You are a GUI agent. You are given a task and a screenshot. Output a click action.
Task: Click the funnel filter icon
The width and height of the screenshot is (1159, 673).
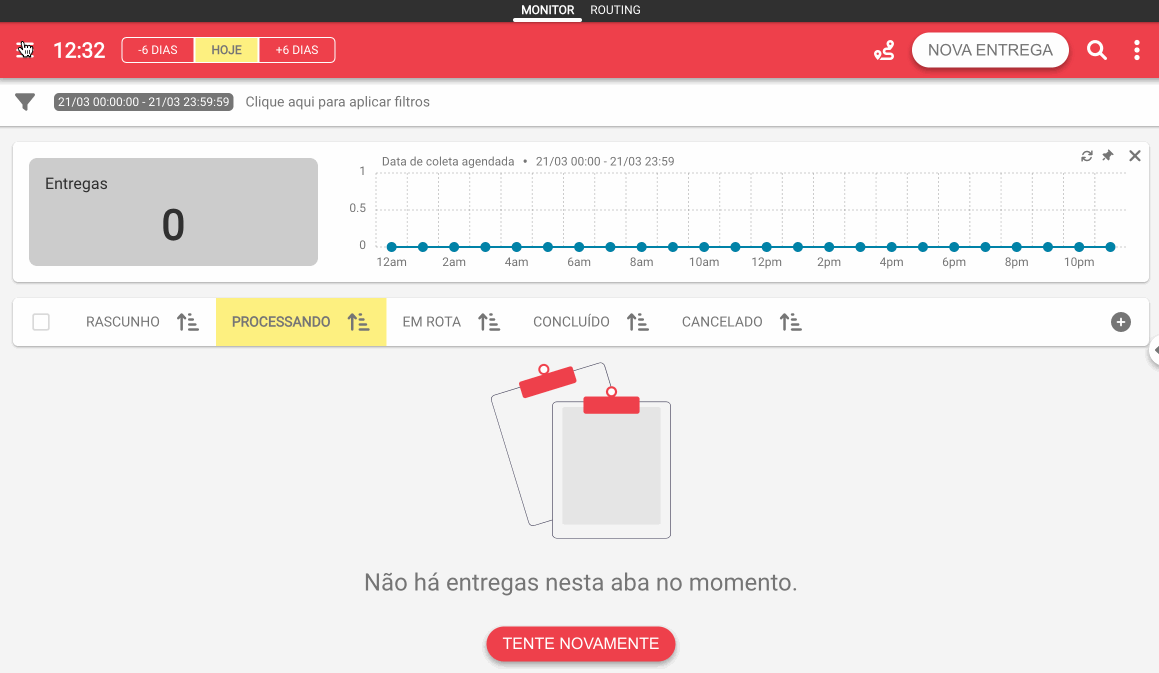(25, 102)
